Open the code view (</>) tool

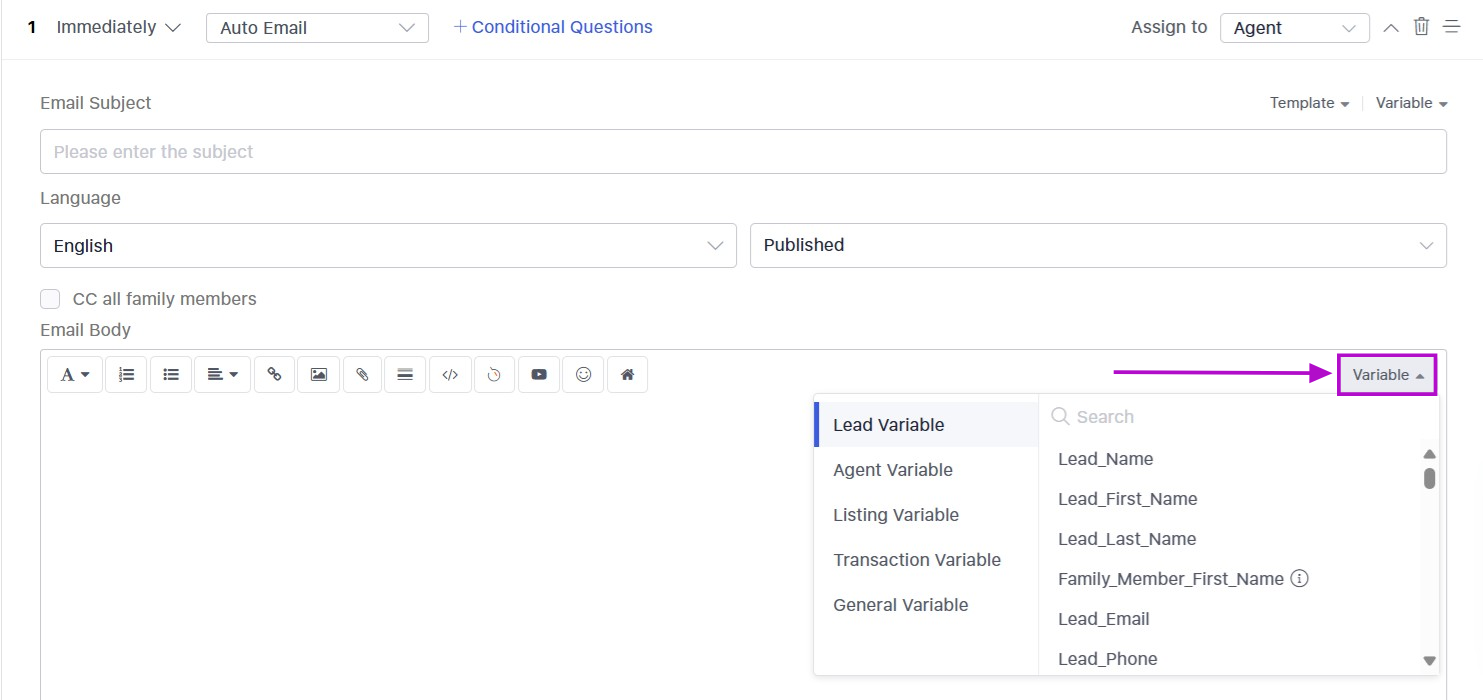coord(450,375)
